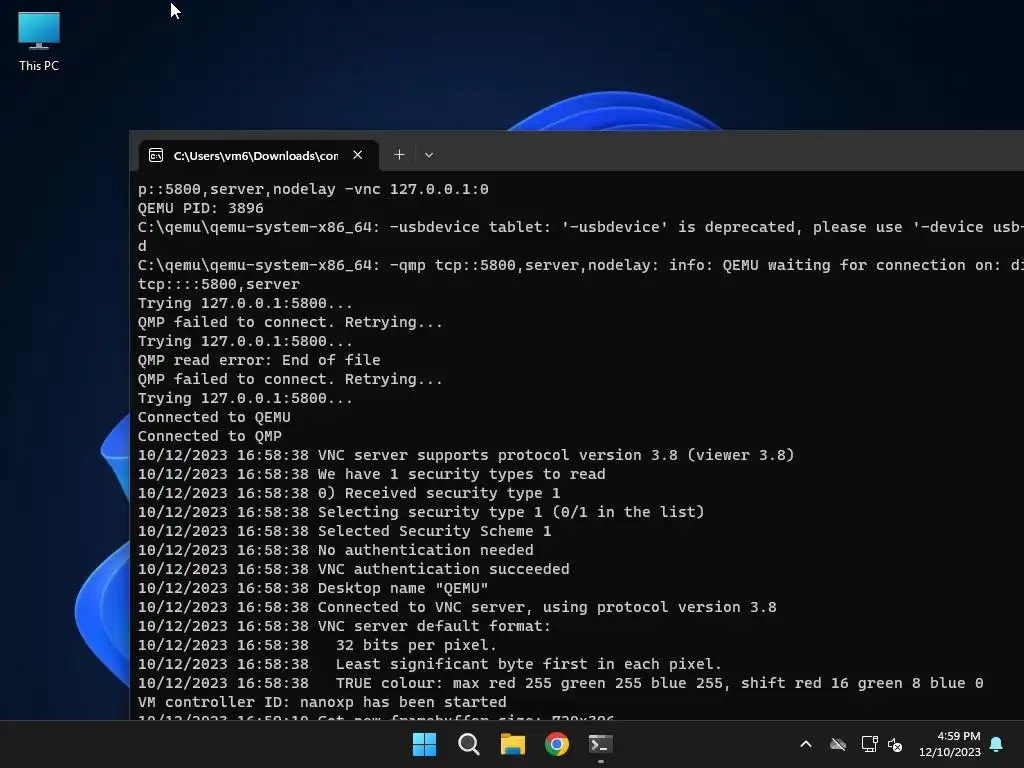Screen dimensions: 1024x768
Task: Click the text "Connected to QMP"
Action: click(x=210, y=436)
